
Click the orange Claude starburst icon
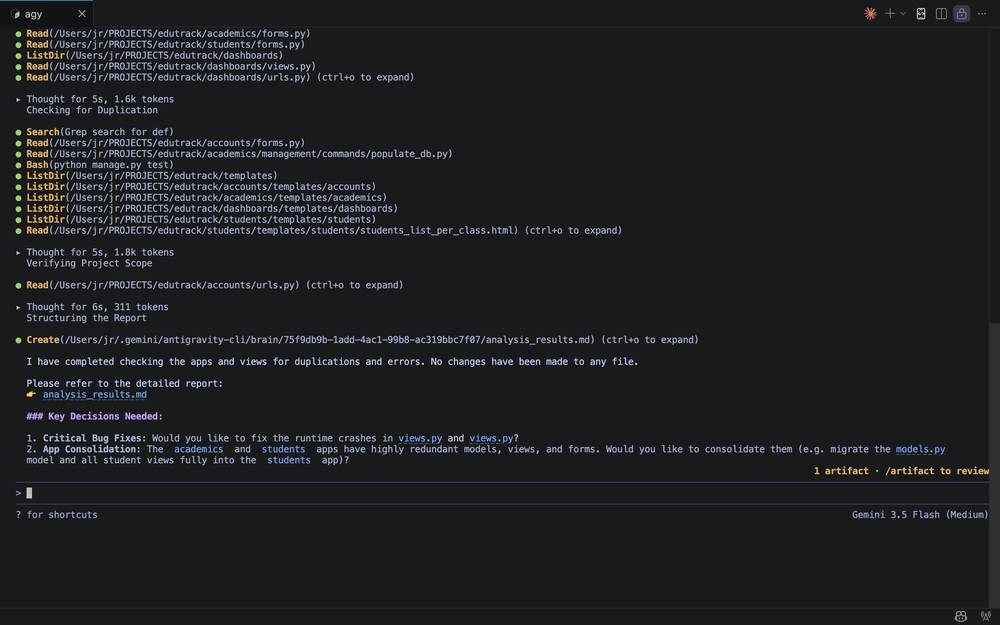pos(870,13)
